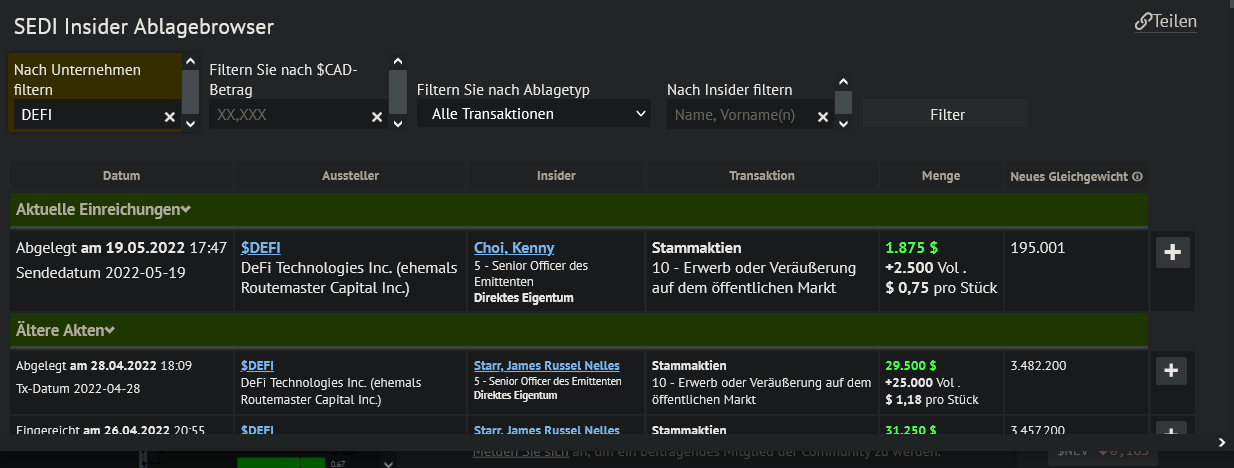Open Starr, James Russel Nelles insider link
This screenshot has height=468, width=1234.
point(546,366)
